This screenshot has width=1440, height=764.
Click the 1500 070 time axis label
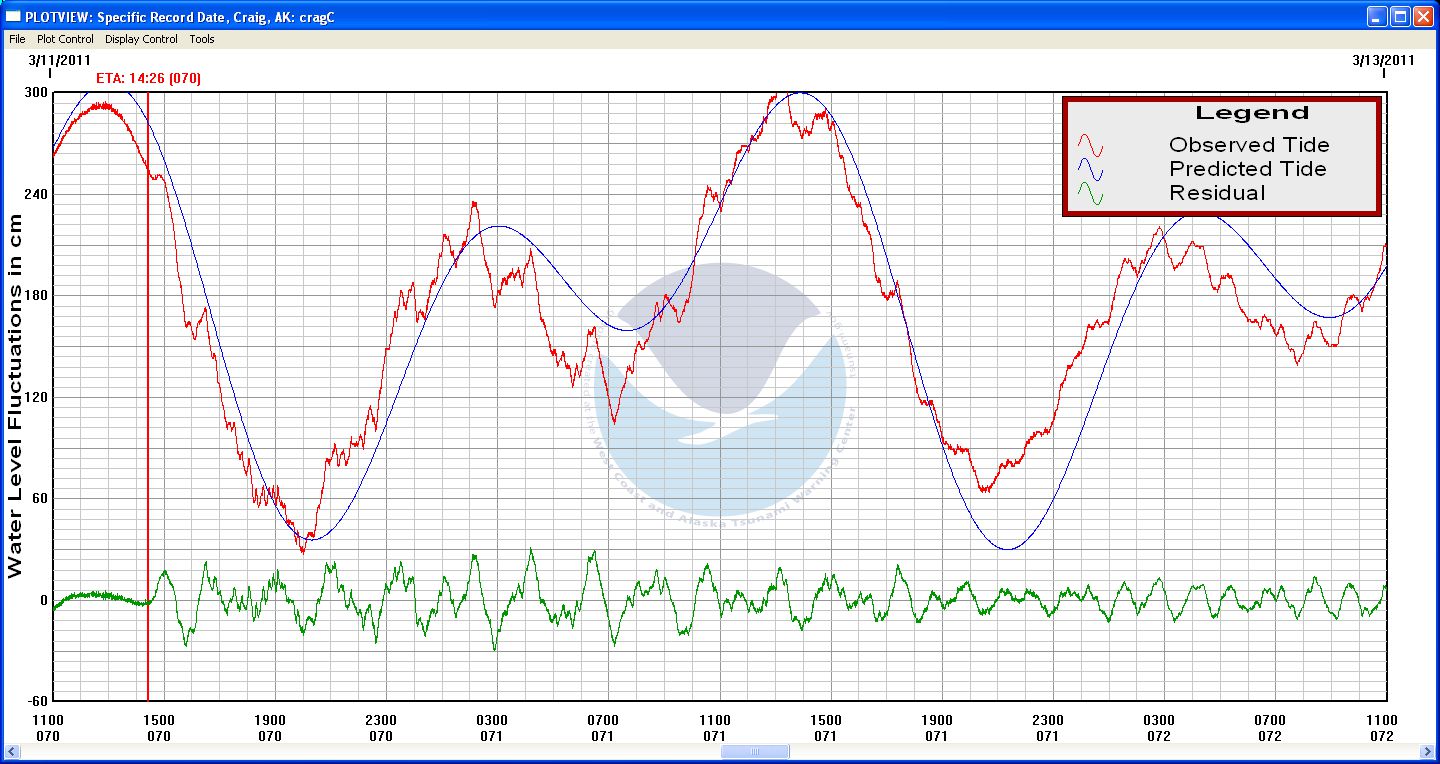pos(159,728)
